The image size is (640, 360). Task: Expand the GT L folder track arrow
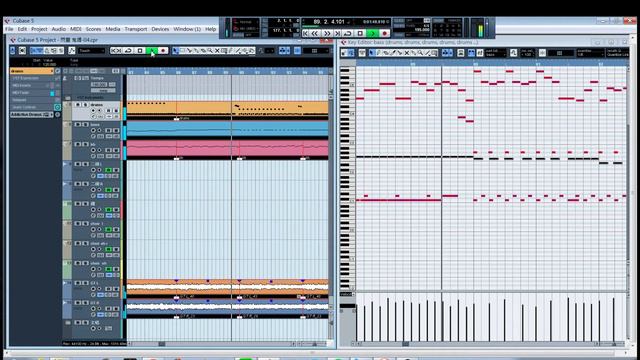(65, 282)
